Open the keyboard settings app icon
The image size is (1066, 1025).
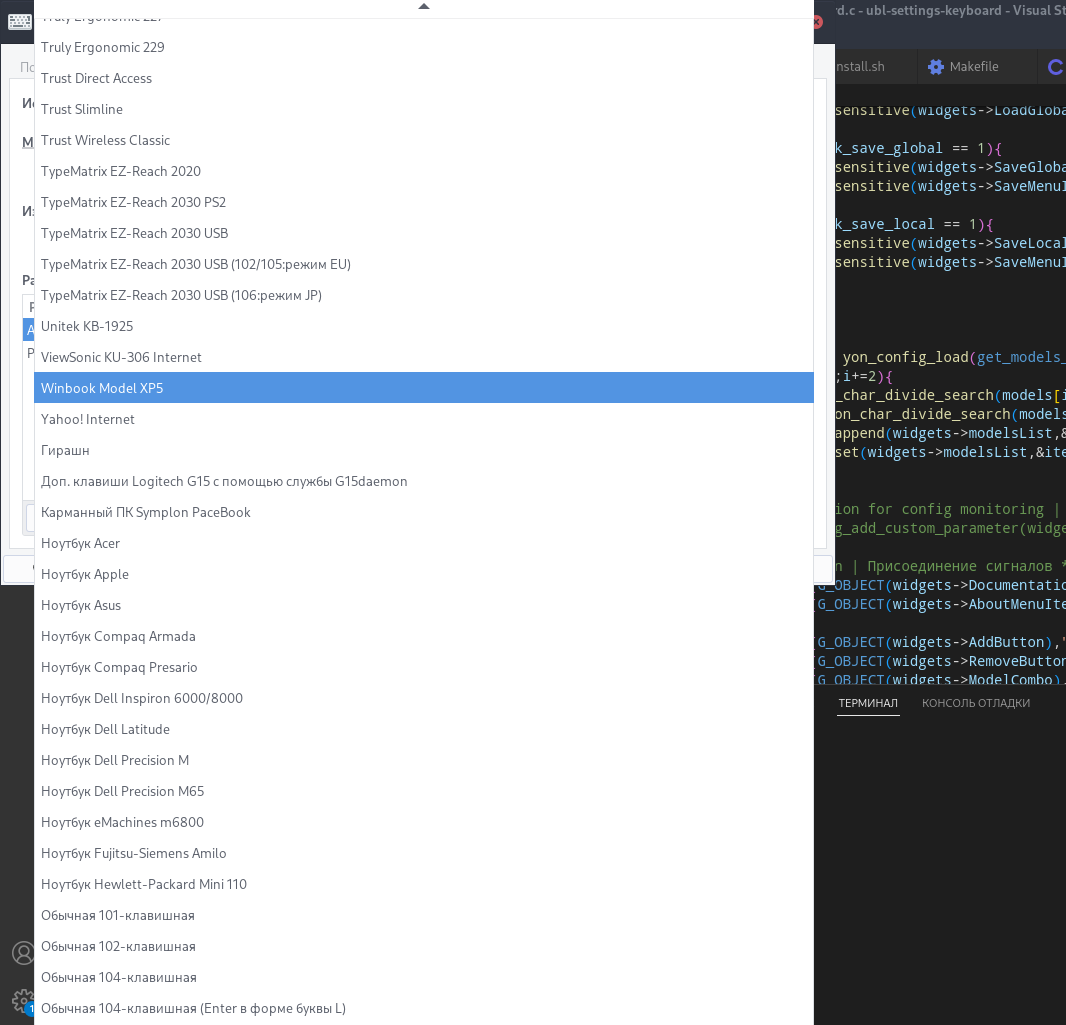[x=20, y=22]
